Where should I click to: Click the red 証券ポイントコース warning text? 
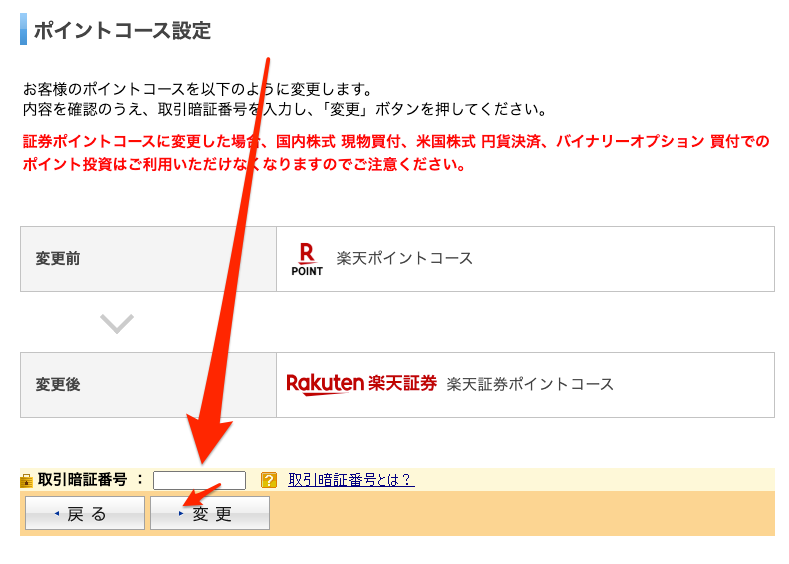pyautogui.click(x=396, y=153)
